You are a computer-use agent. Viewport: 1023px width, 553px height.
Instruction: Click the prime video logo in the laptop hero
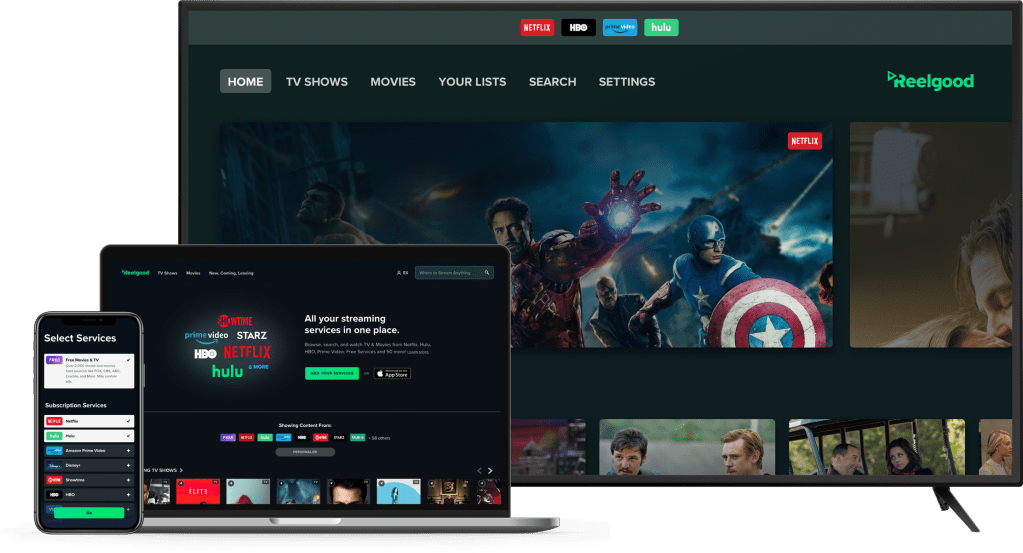206,336
